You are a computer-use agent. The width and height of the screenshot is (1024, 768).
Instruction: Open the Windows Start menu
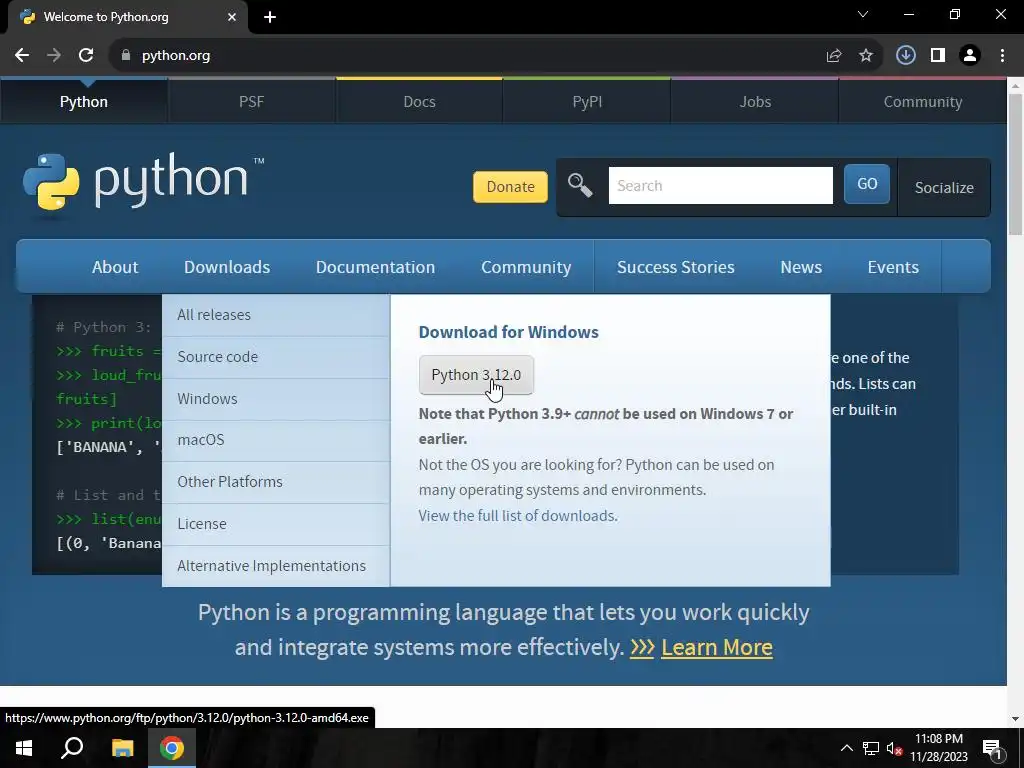pyautogui.click(x=24, y=748)
